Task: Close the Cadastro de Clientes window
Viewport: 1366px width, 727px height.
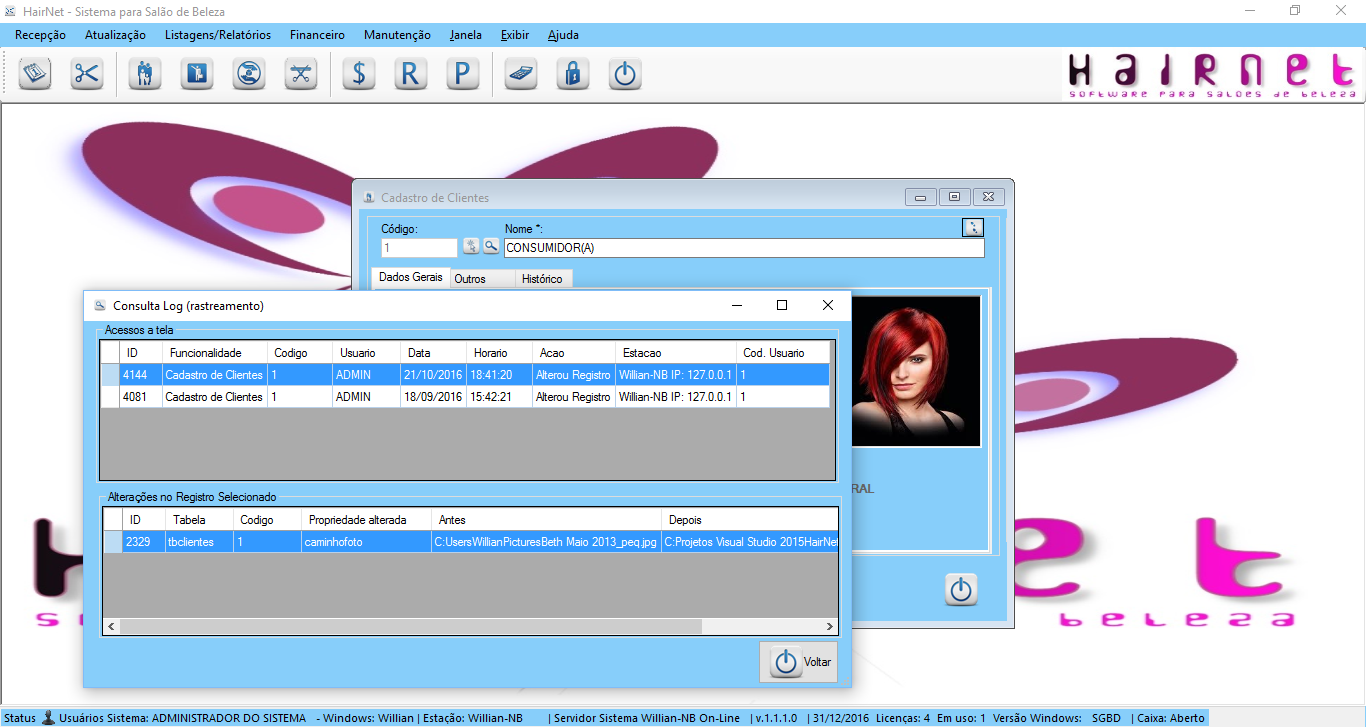Action: click(988, 197)
